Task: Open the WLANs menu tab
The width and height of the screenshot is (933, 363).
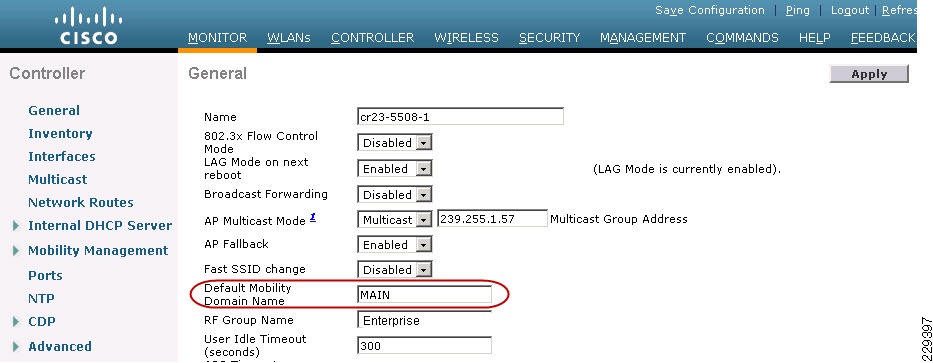Action: coord(289,37)
